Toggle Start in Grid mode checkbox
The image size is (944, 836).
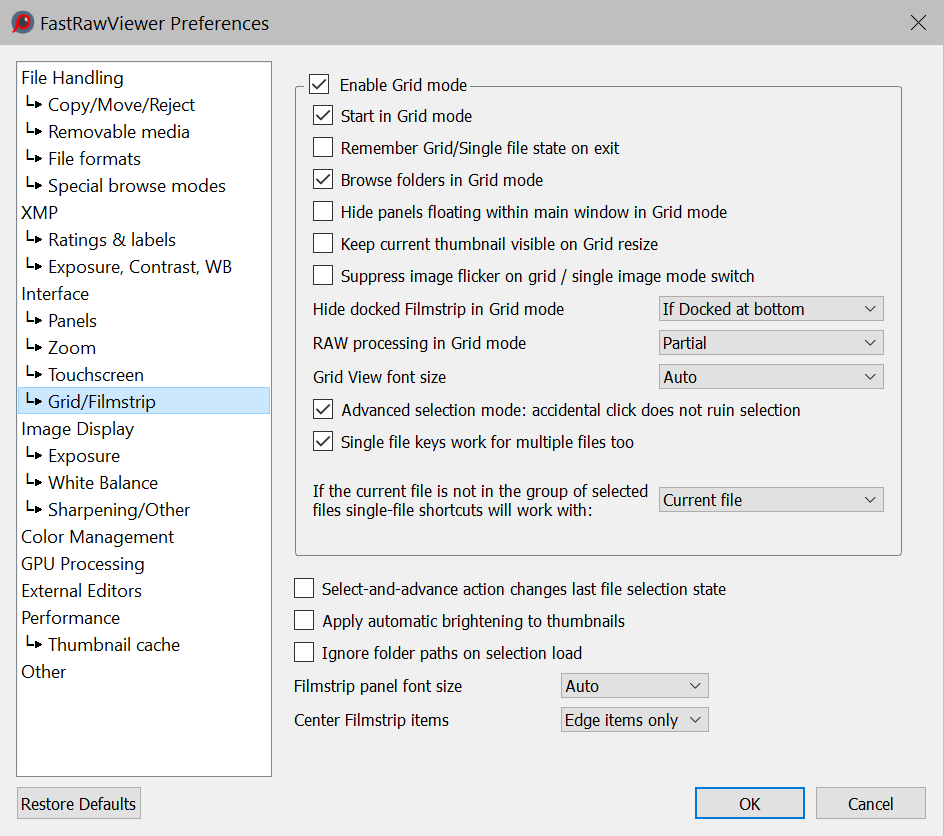coord(323,116)
